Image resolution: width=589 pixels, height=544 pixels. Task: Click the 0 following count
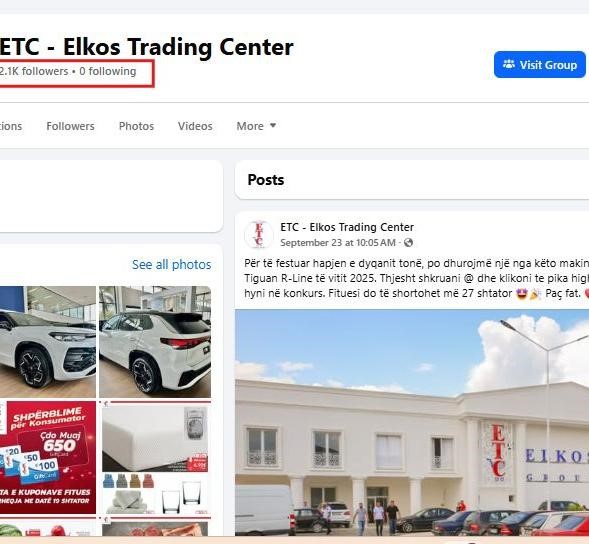[x=108, y=71]
